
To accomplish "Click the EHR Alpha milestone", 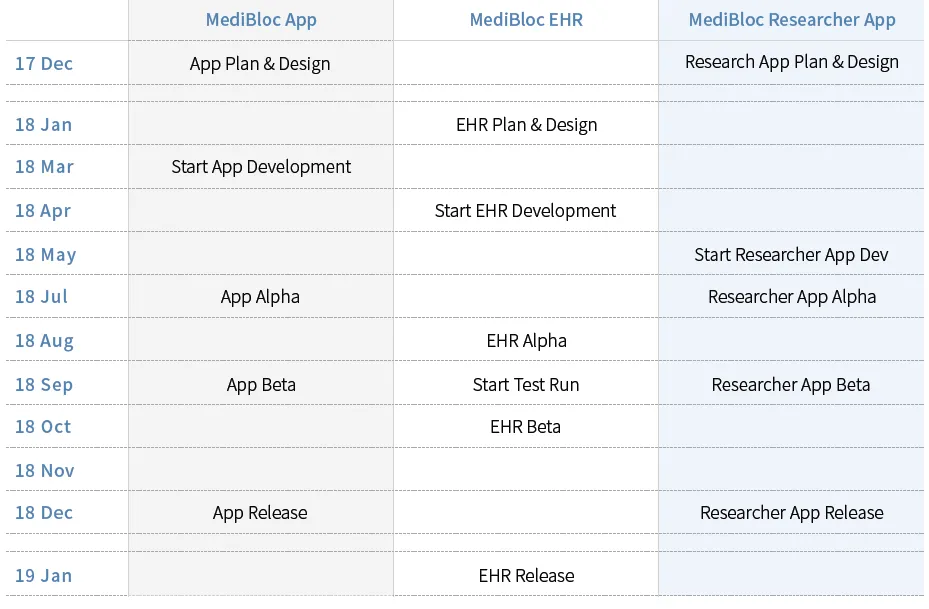I will (526, 341).
